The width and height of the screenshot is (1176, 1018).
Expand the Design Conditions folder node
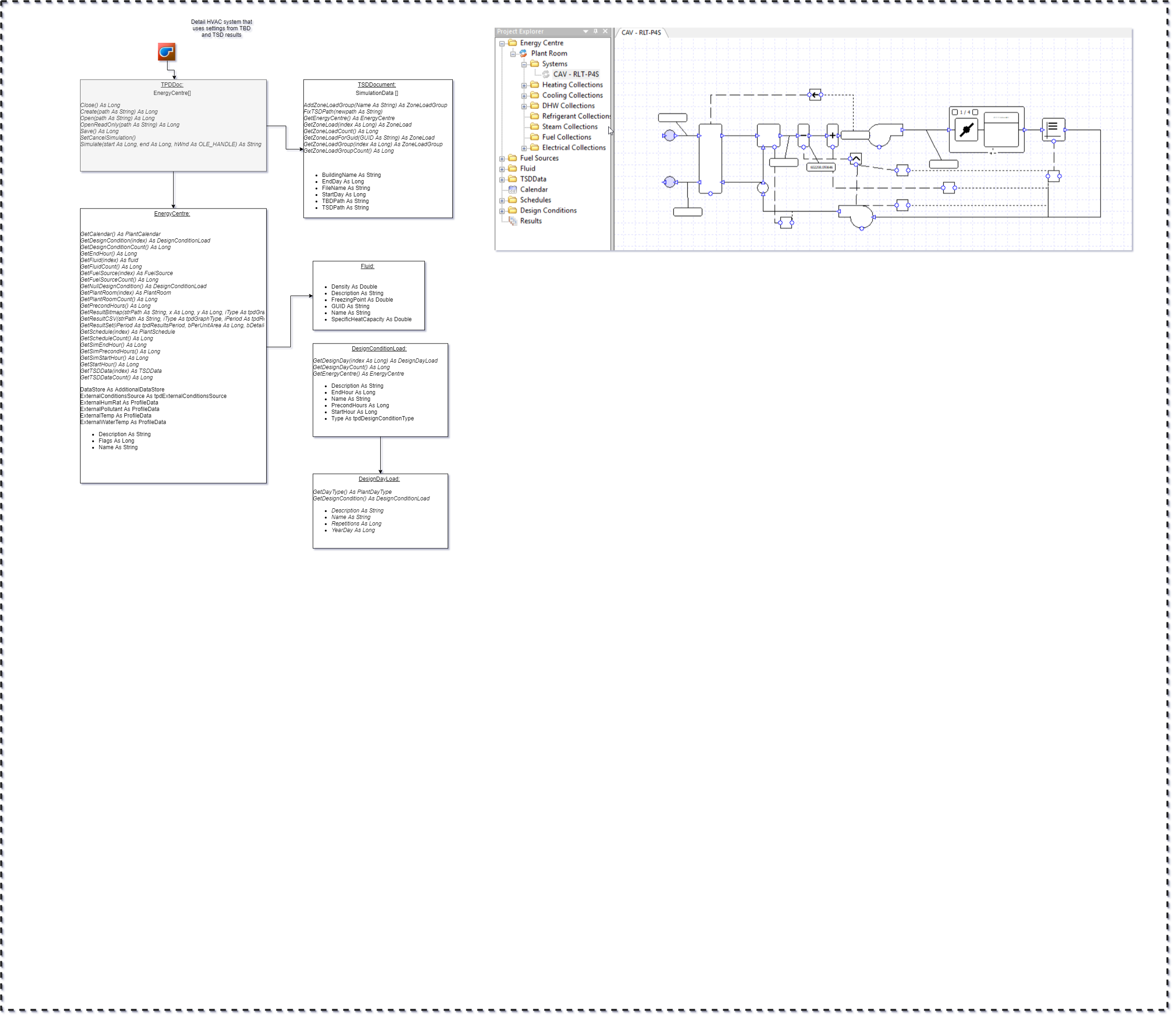(502, 211)
